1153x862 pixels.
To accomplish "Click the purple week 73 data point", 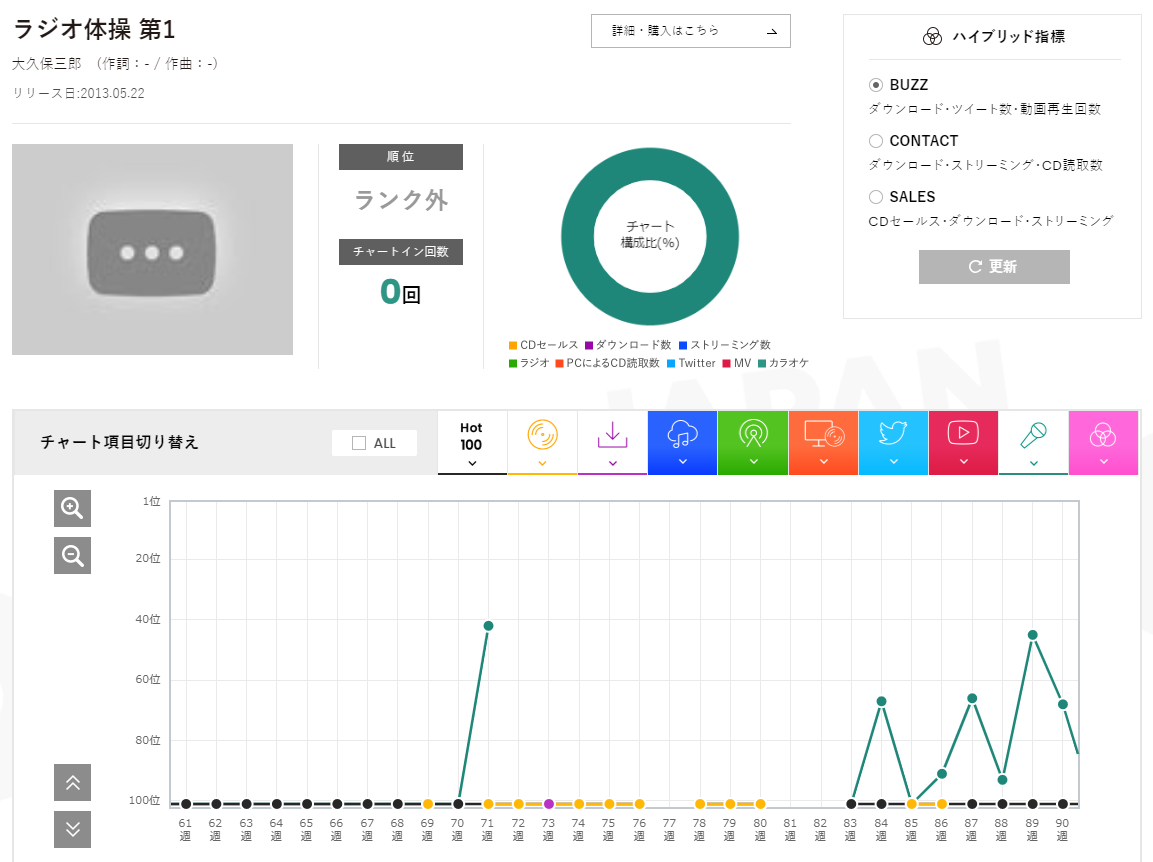I will 549,804.
